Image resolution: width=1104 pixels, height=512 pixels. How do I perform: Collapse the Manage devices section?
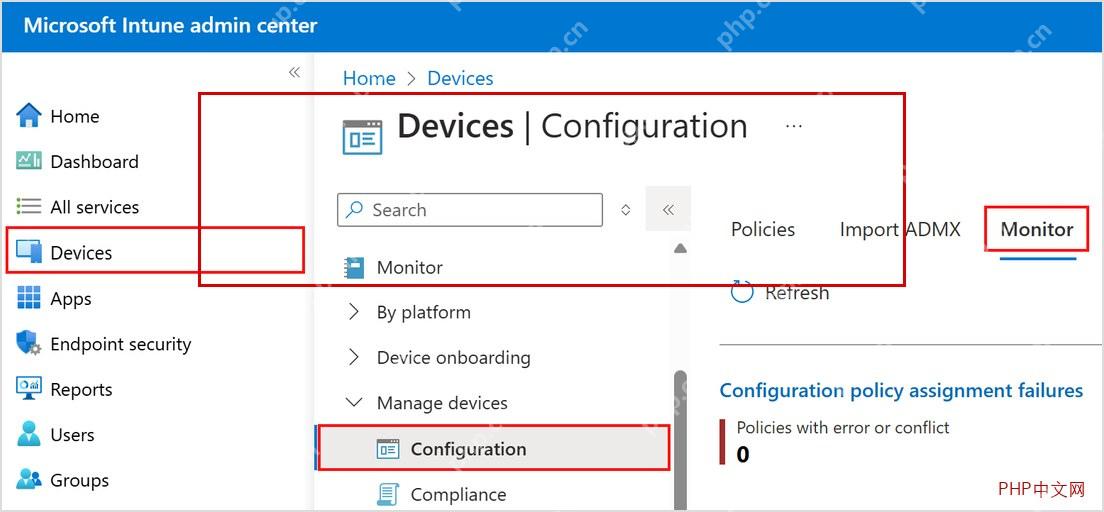tap(354, 403)
